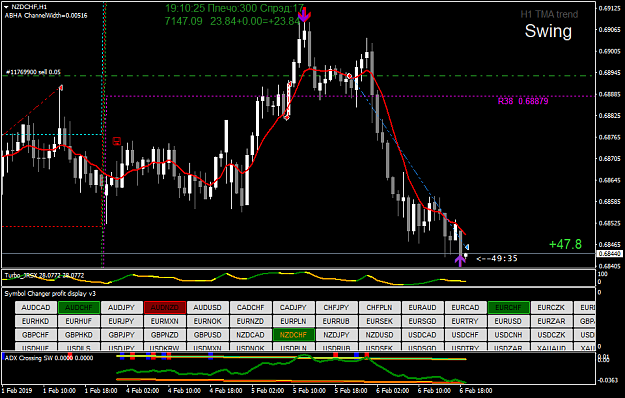Screen dimensions: 625x398
Task: Select the NZDCAD button
Action: tap(250, 335)
